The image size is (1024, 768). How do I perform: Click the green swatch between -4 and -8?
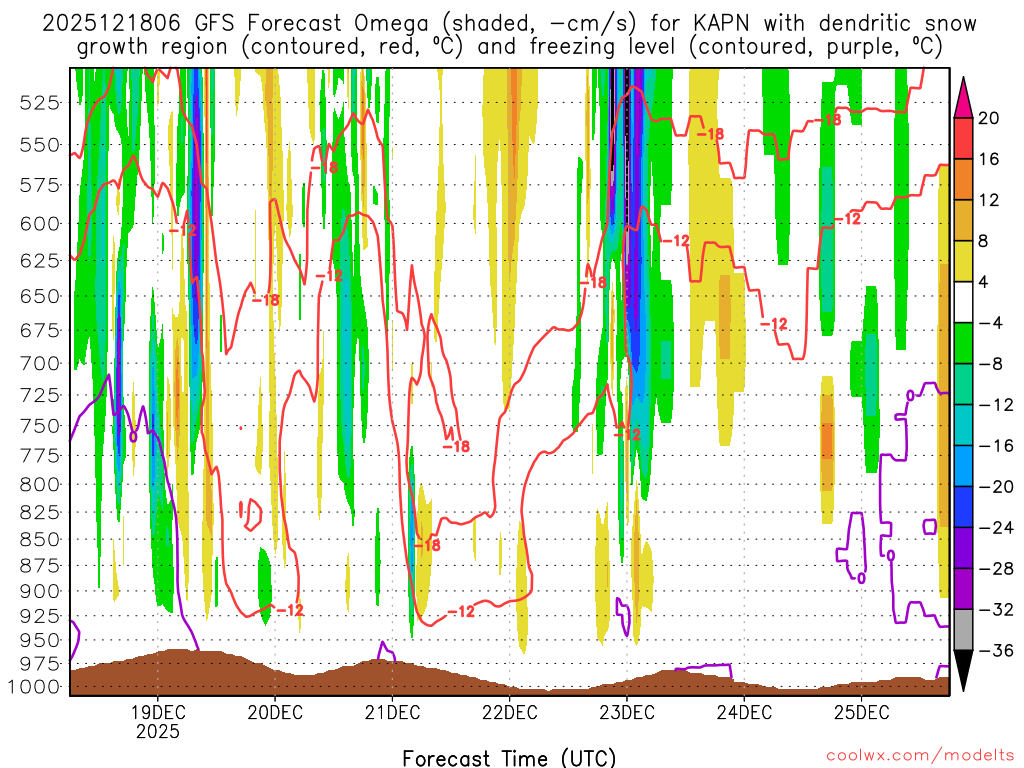(963, 344)
